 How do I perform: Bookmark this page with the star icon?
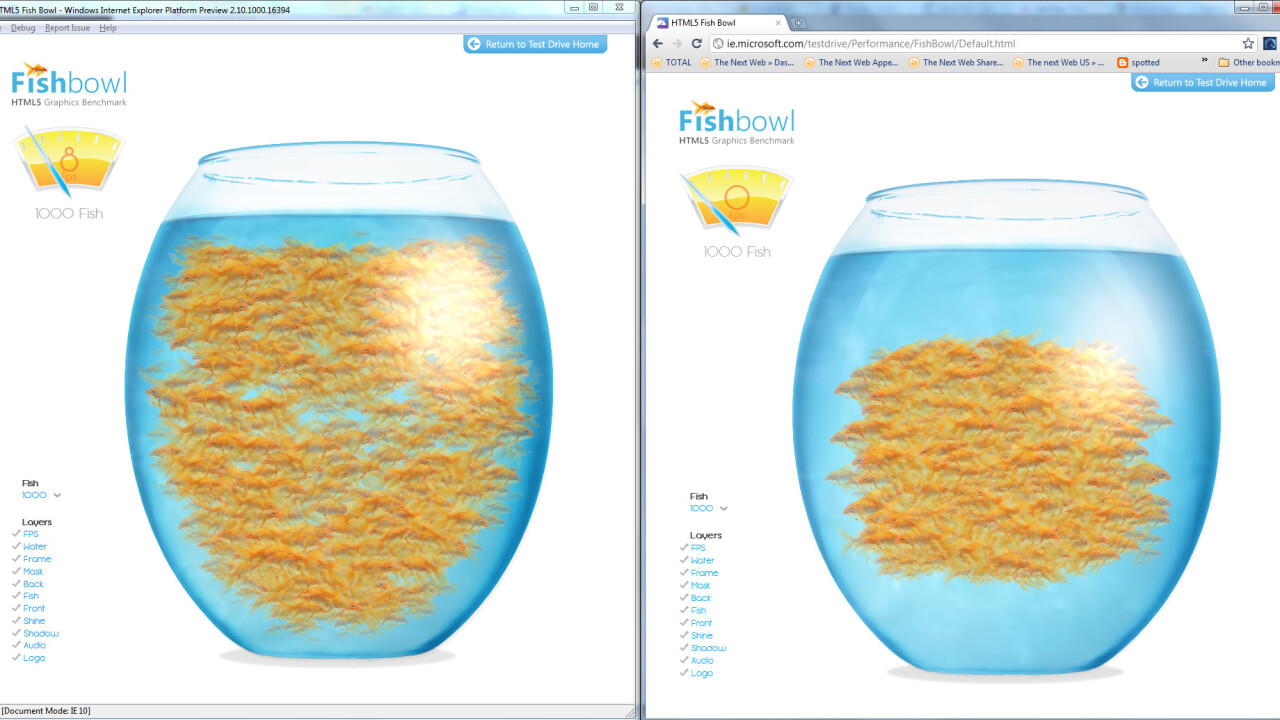click(x=1248, y=44)
